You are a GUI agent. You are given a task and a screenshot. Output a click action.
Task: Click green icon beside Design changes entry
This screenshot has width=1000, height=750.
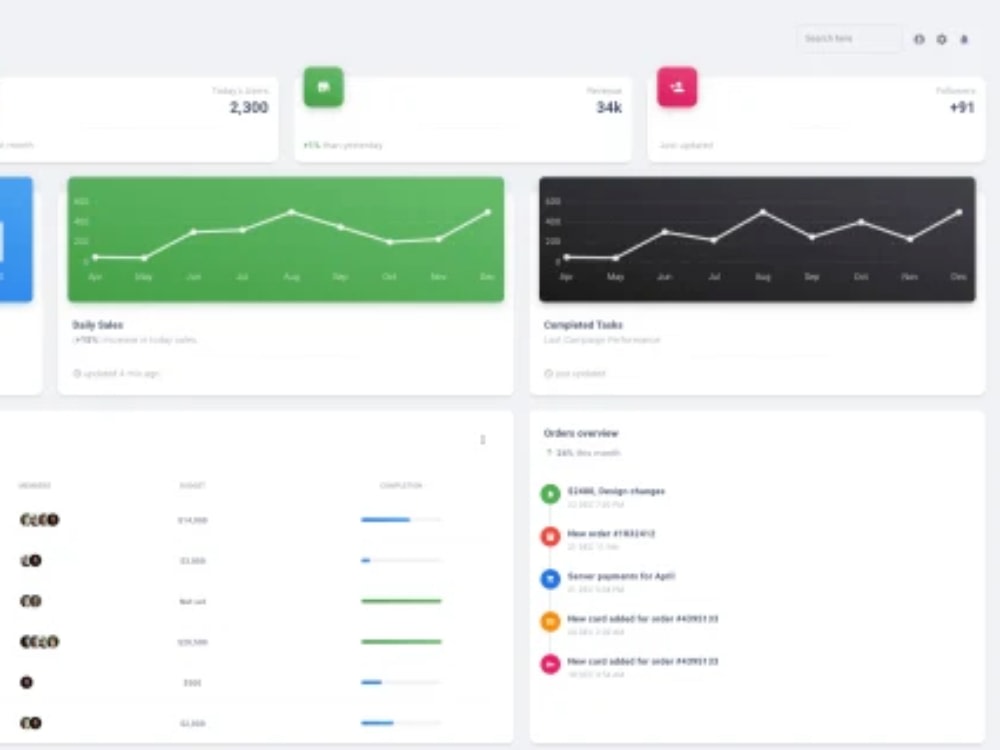point(550,494)
